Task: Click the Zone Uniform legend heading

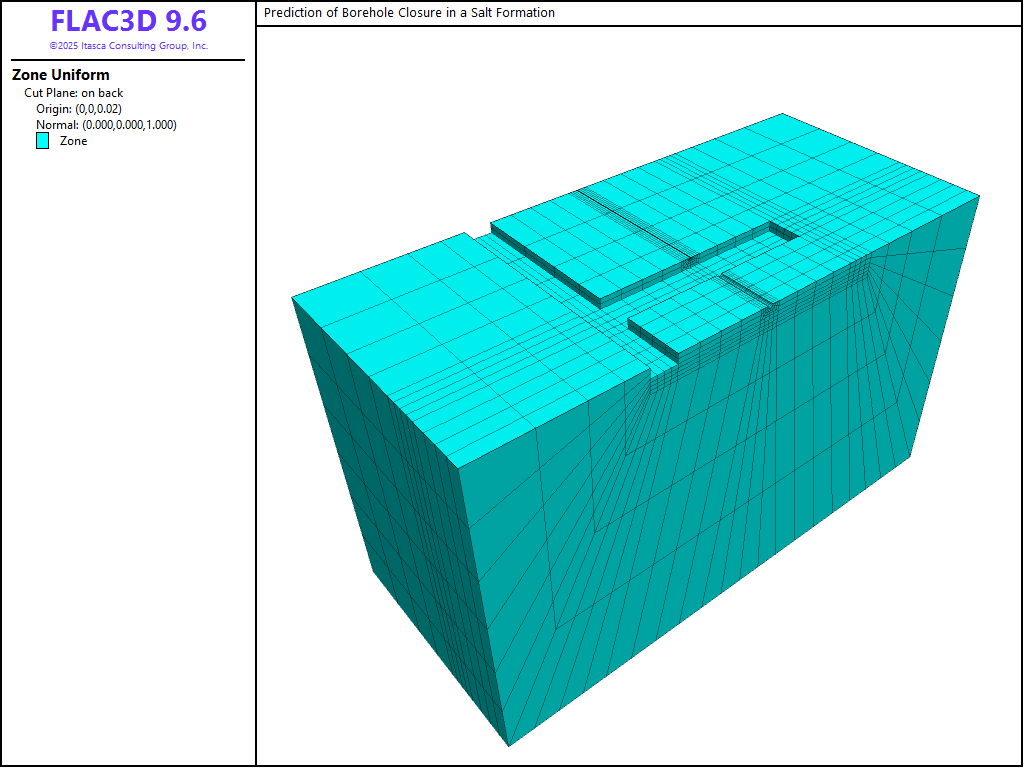Action: coord(61,75)
